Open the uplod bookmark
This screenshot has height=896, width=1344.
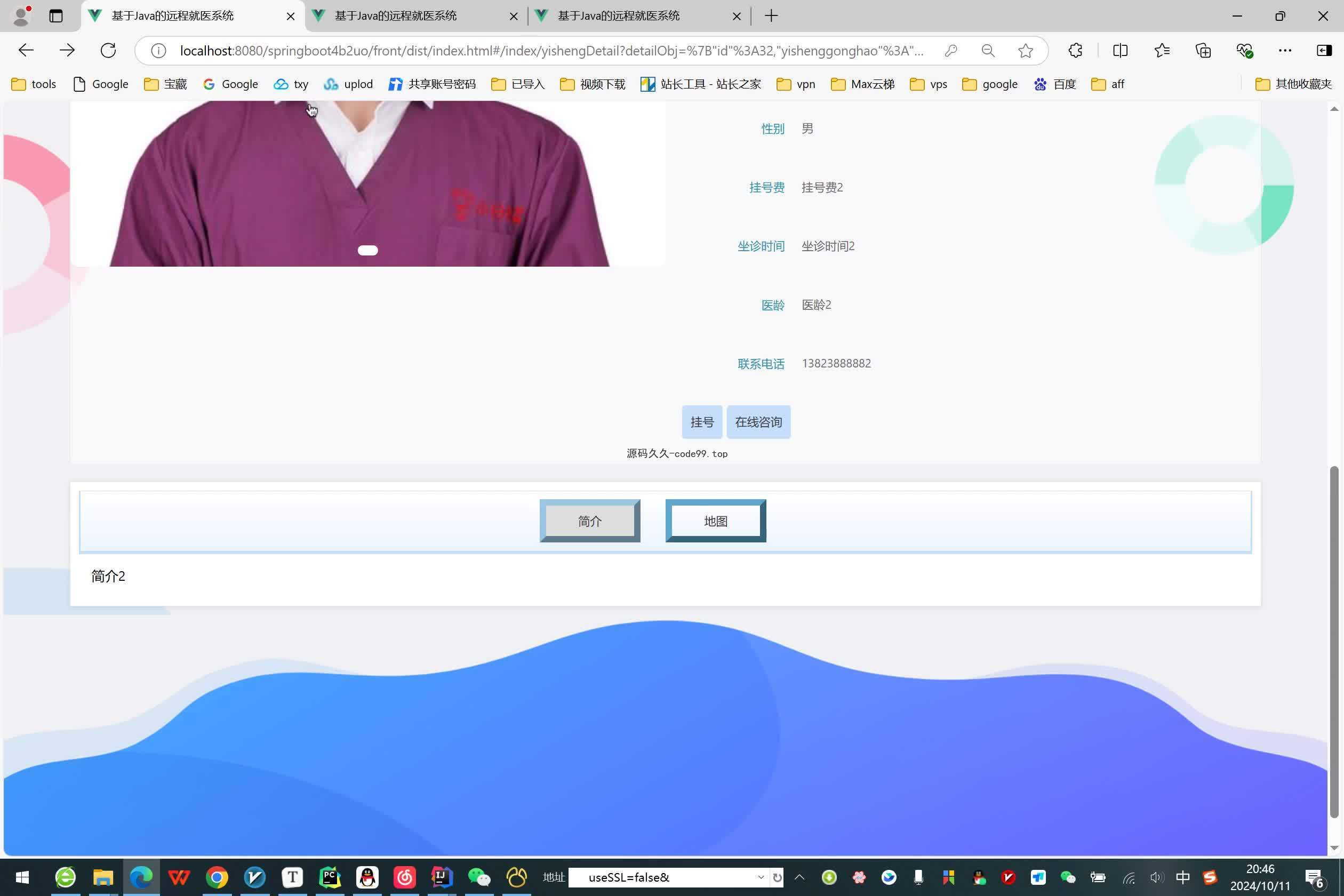(x=348, y=84)
